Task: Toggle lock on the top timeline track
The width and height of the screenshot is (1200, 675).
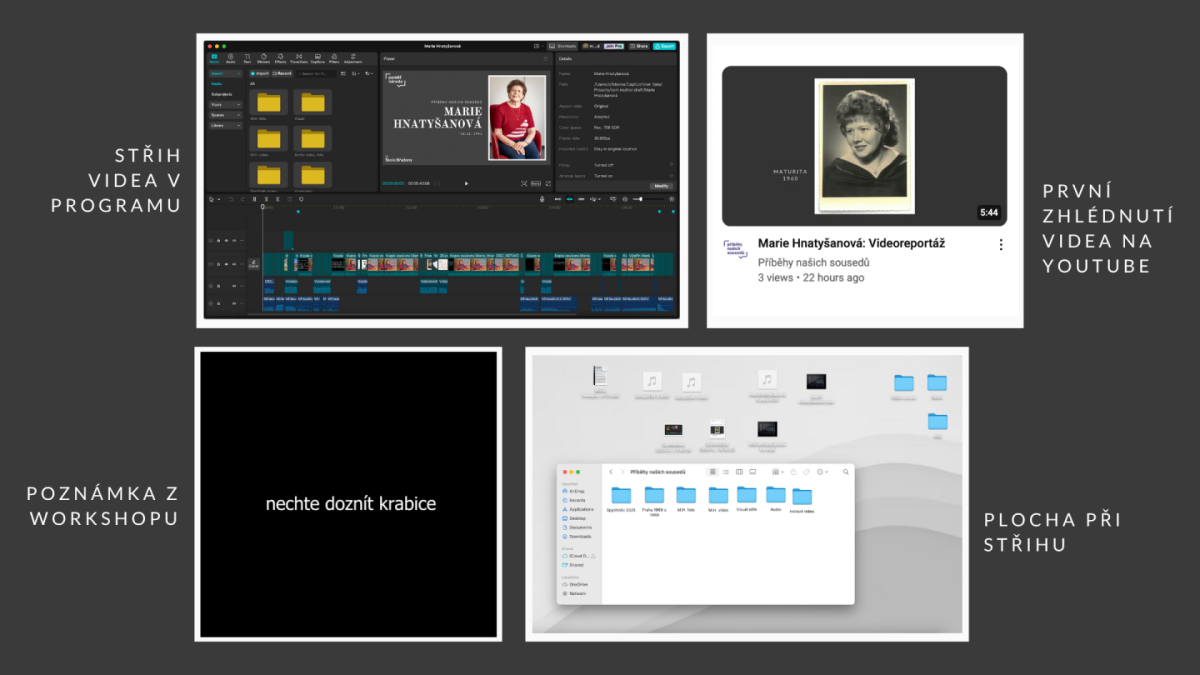Action: tap(217, 240)
